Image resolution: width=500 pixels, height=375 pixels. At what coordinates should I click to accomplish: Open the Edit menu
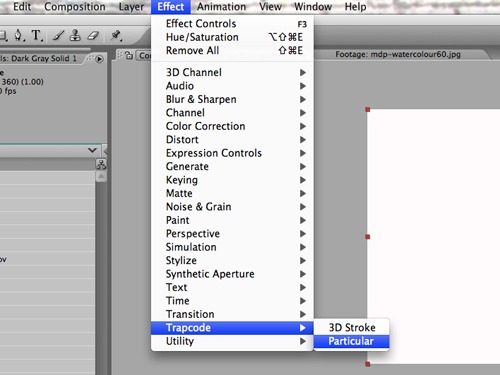point(22,7)
